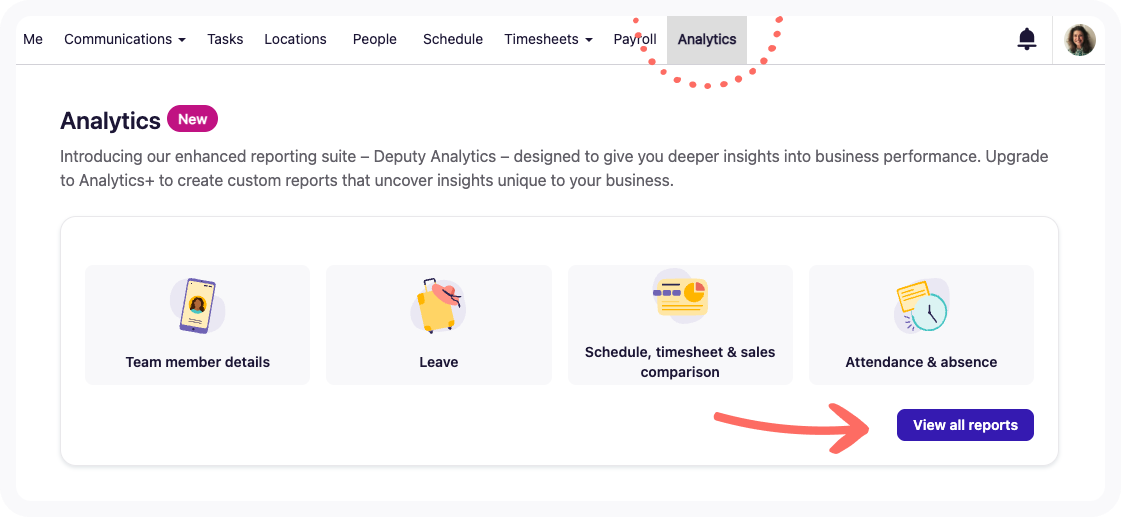Open the Team member details report card
Viewport: 1121px width, 517px height.
point(197,325)
